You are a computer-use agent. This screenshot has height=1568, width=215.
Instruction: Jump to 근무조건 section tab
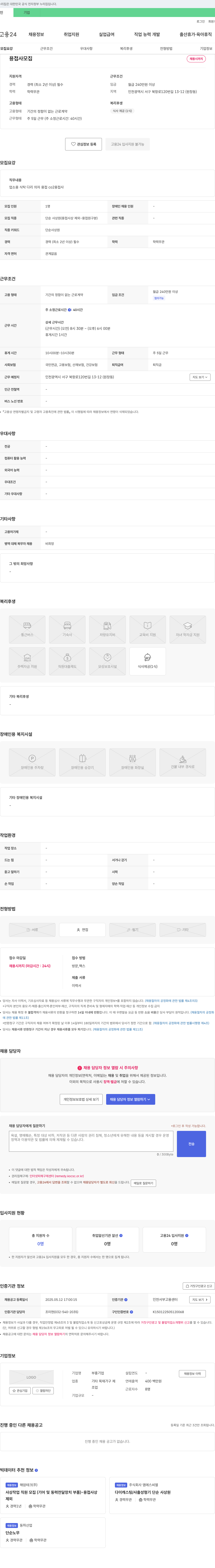46,49
